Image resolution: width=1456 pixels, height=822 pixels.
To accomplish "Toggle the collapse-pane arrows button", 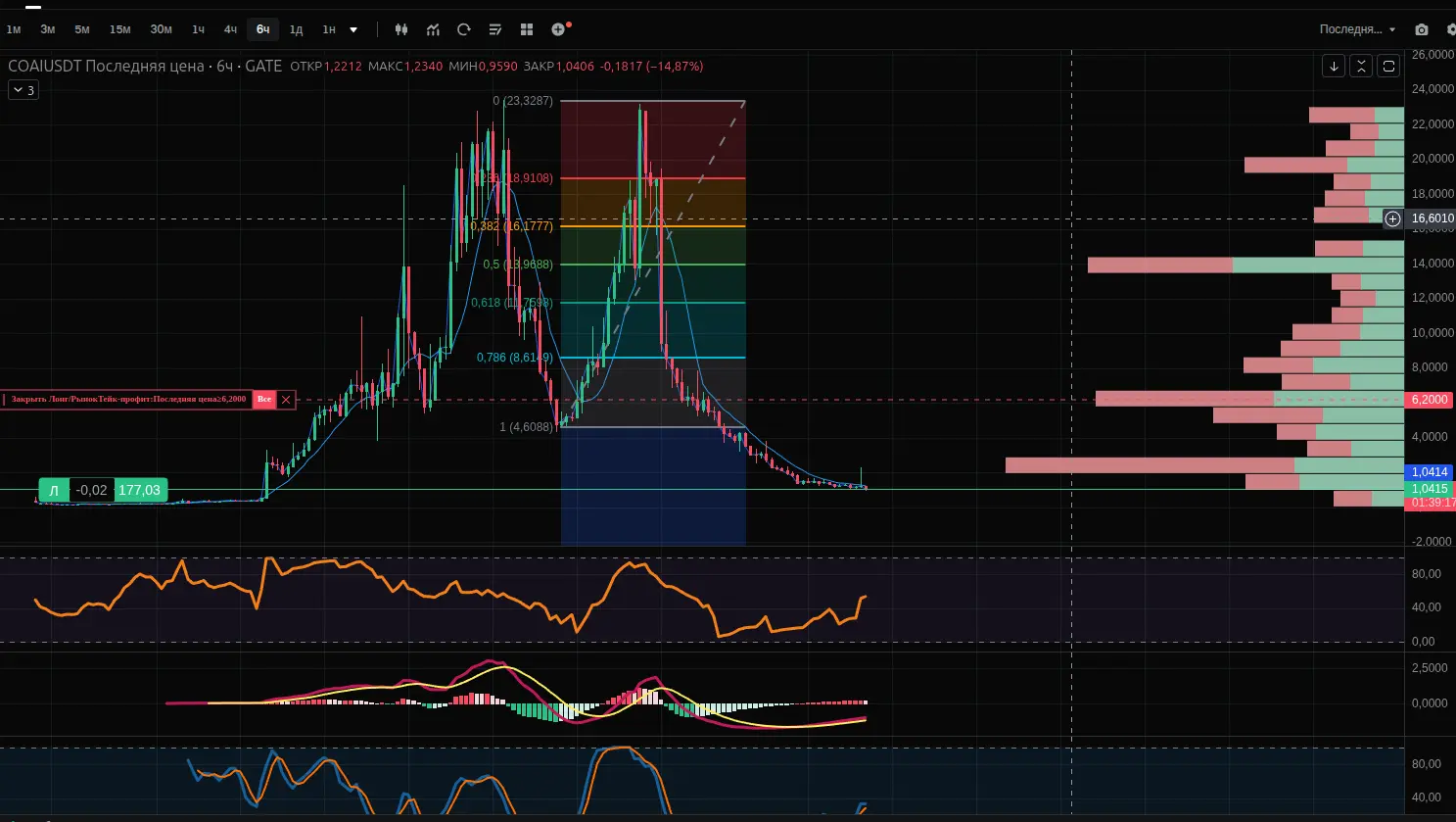I will (x=1361, y=66).
